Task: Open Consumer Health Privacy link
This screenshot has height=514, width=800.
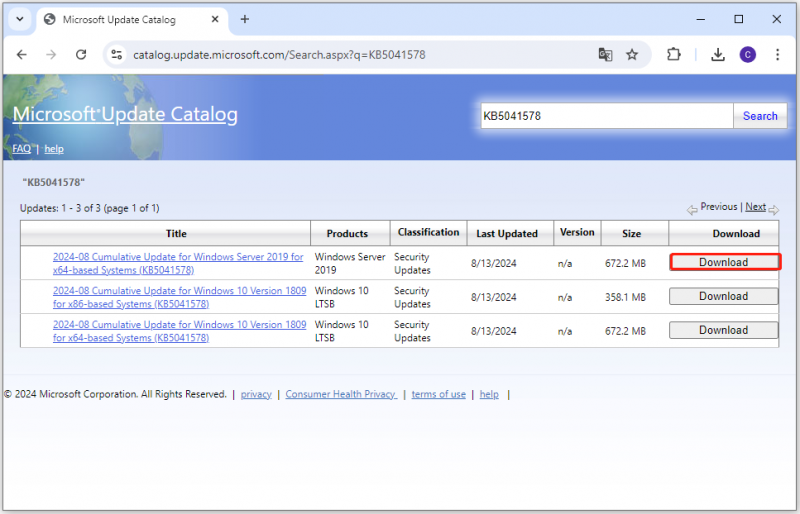Action: tap(341, 394)
